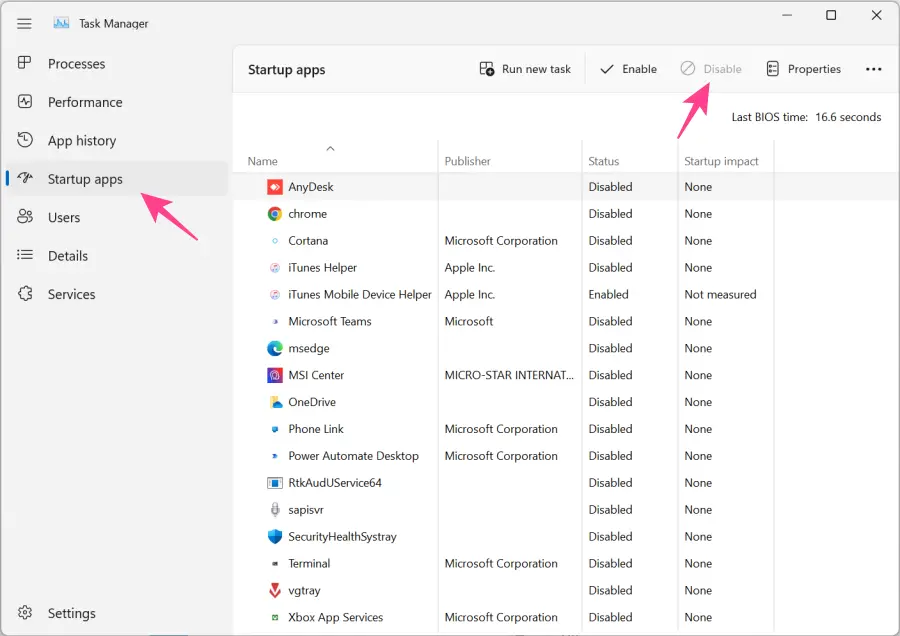Click the vgtray red icon

coord(275,590)
